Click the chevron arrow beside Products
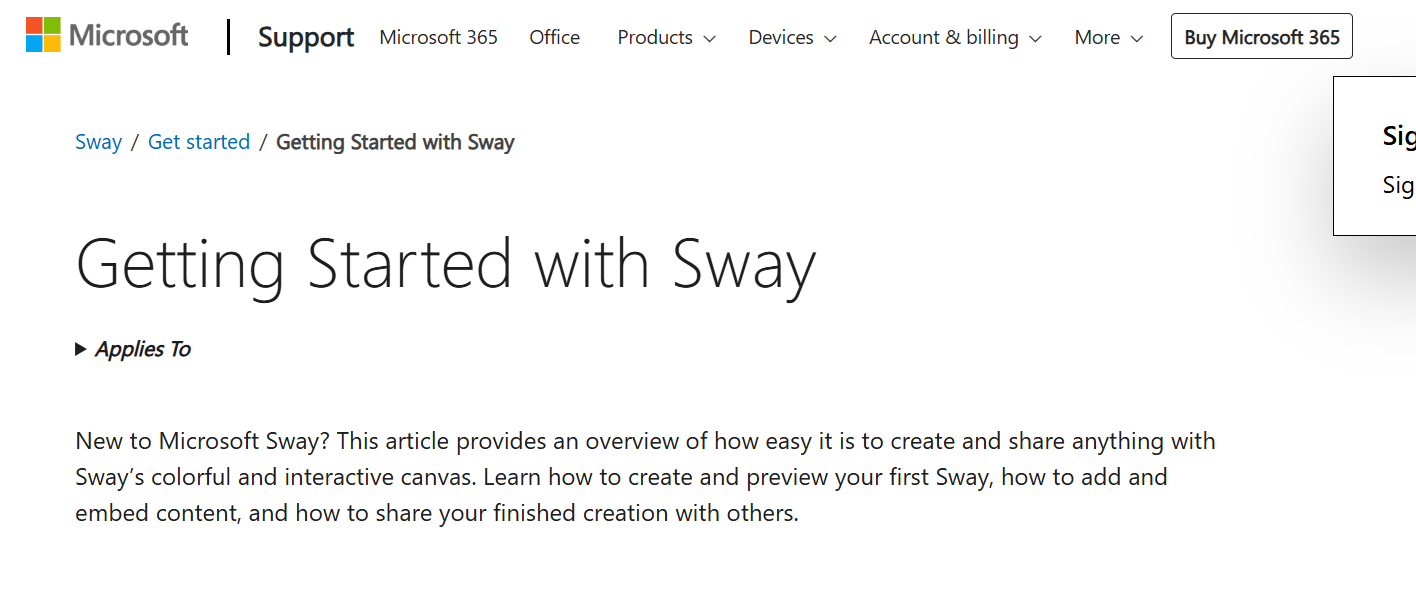Viewport: 1416px width, 600px height. 710,39
